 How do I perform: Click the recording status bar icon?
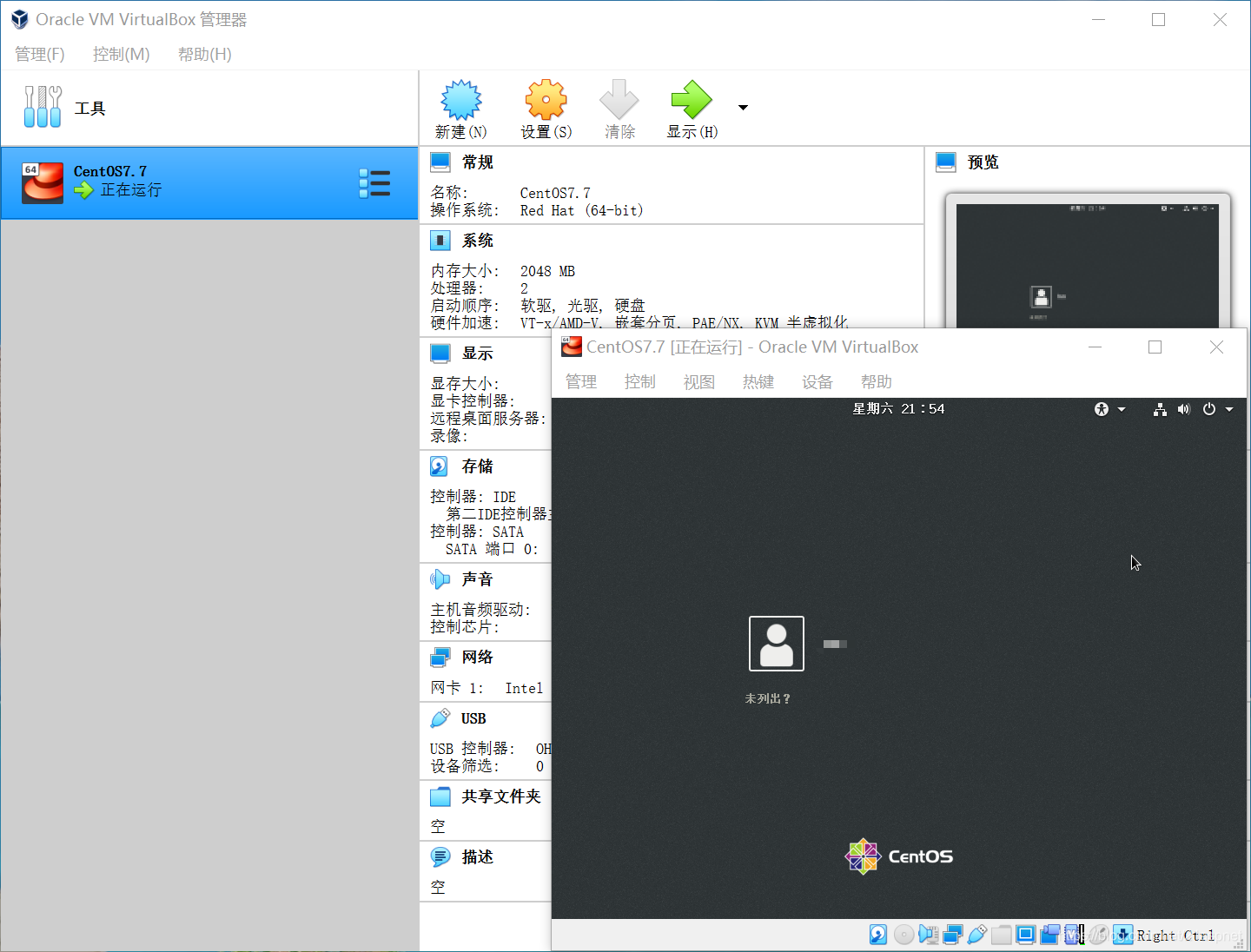coord(1049,935)
